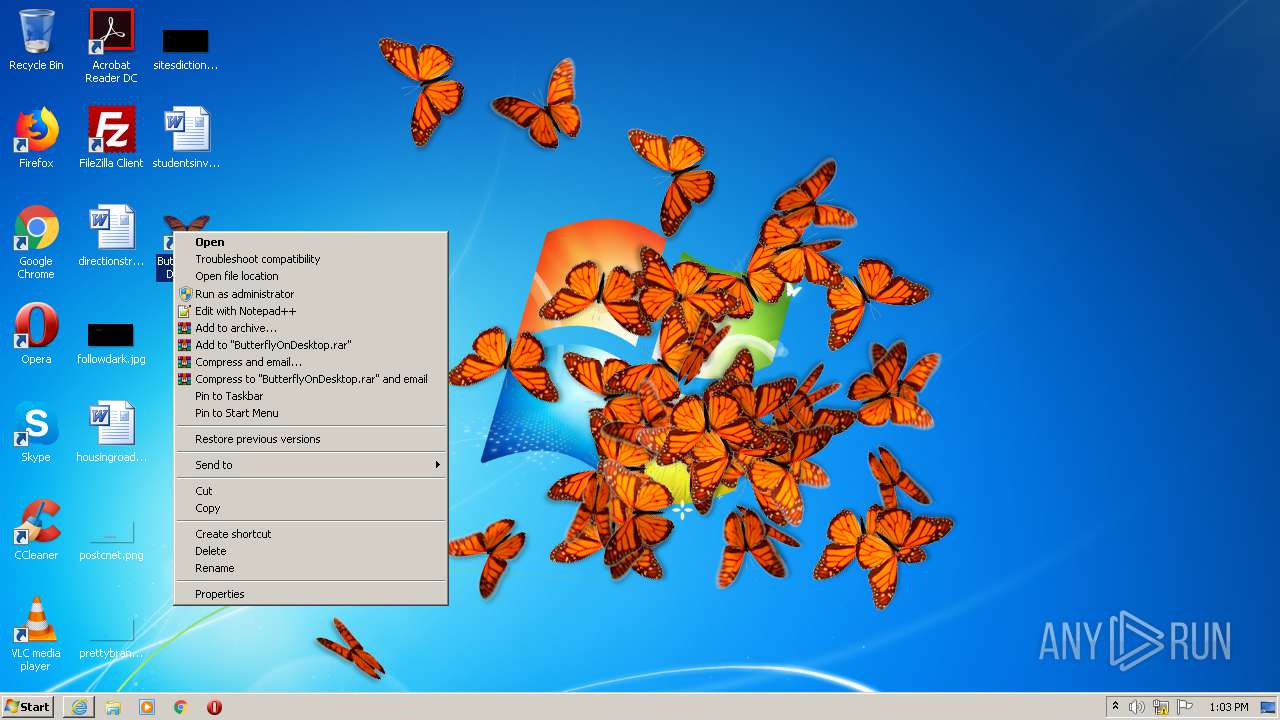Select the studentsinv Word document
The height and width of the screenshot is (720, 1280).
coord(186,138)
